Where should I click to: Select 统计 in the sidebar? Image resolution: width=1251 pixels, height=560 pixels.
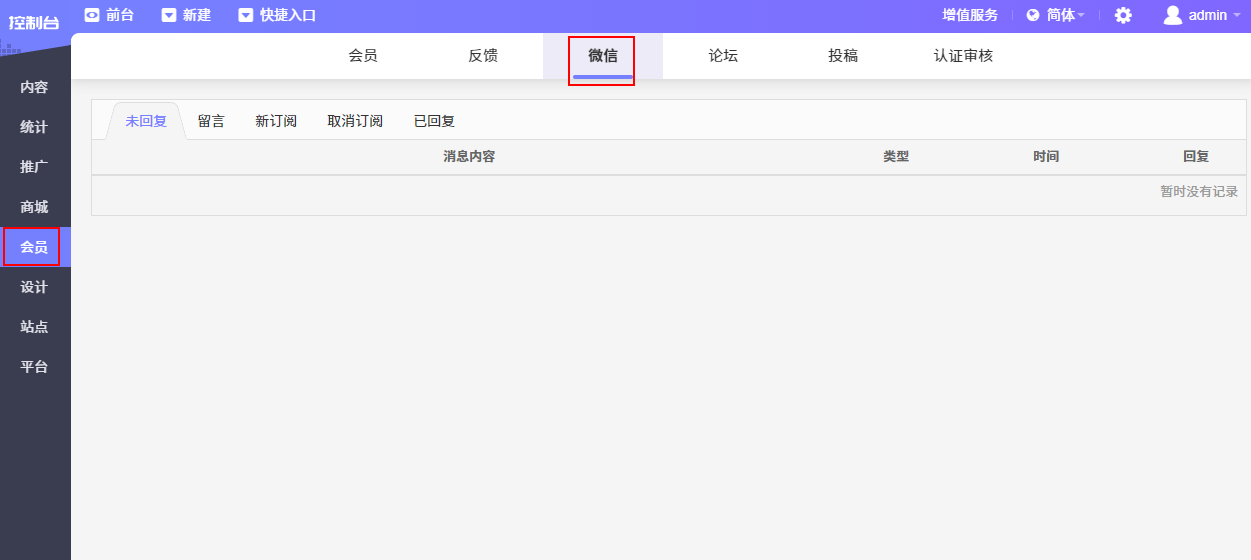pos(35,127)
